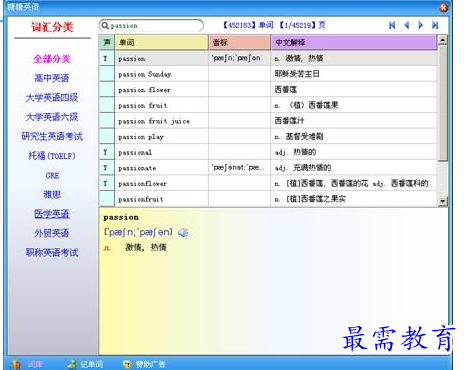Select 大学英语四级 category
This screenshot has height=370, width=464.
coord(52,98)
